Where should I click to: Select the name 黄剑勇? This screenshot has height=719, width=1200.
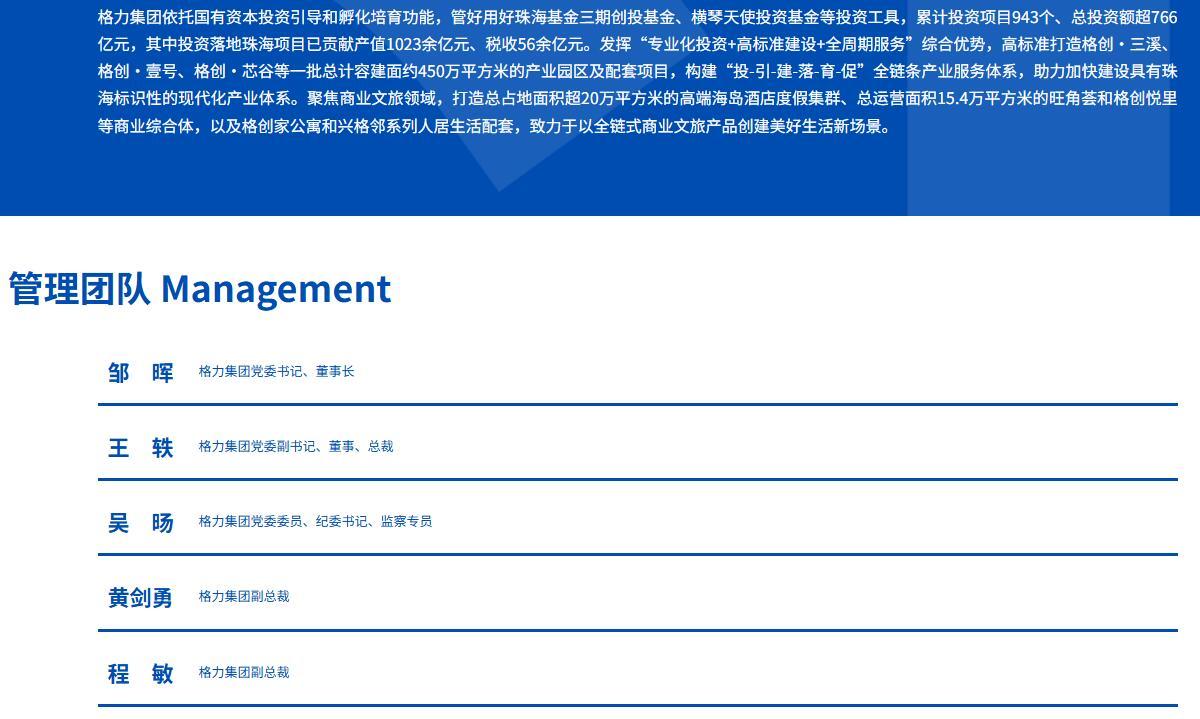point(141,597)
